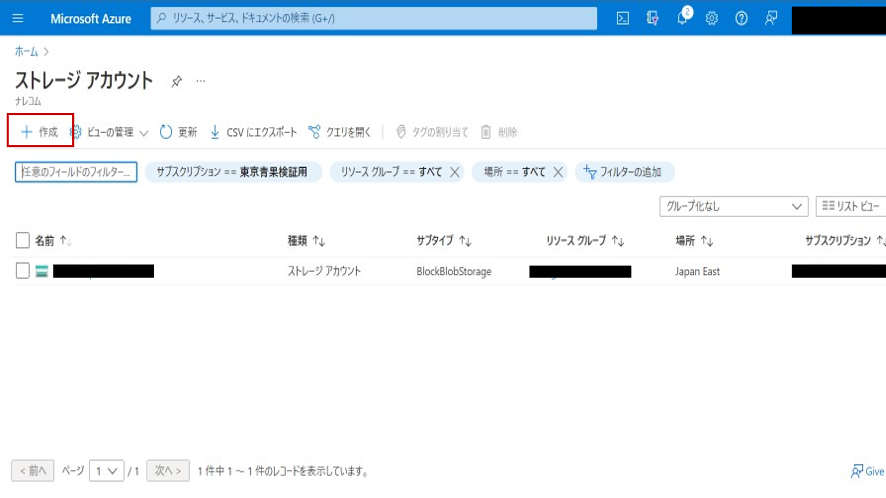Image resolution: width=886 pixels, height=498 pixels.
Task: Open page number dropdown
Action: (x=106, y=471)
